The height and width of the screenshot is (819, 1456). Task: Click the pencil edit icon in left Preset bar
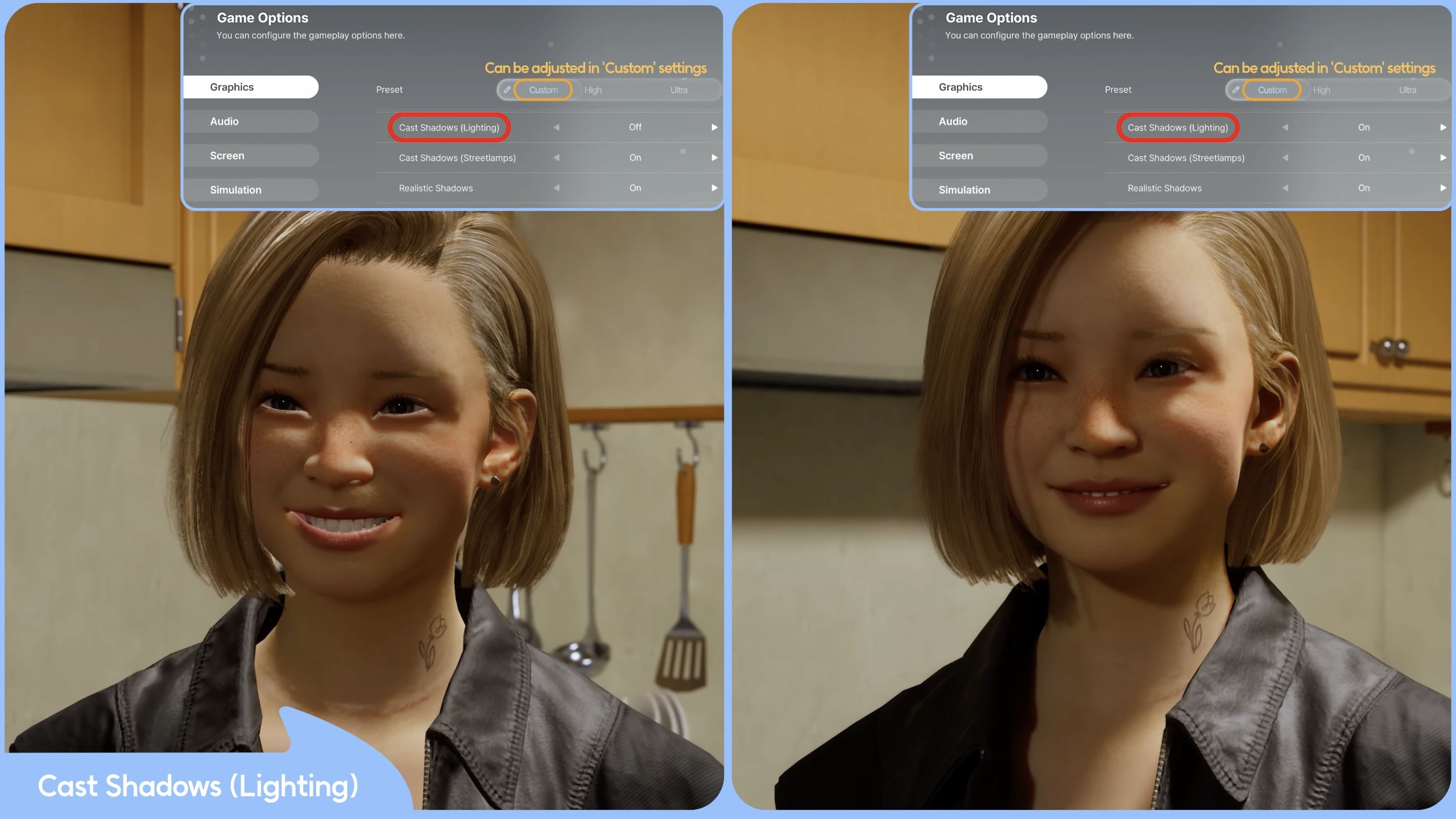[x=507, y=90]
